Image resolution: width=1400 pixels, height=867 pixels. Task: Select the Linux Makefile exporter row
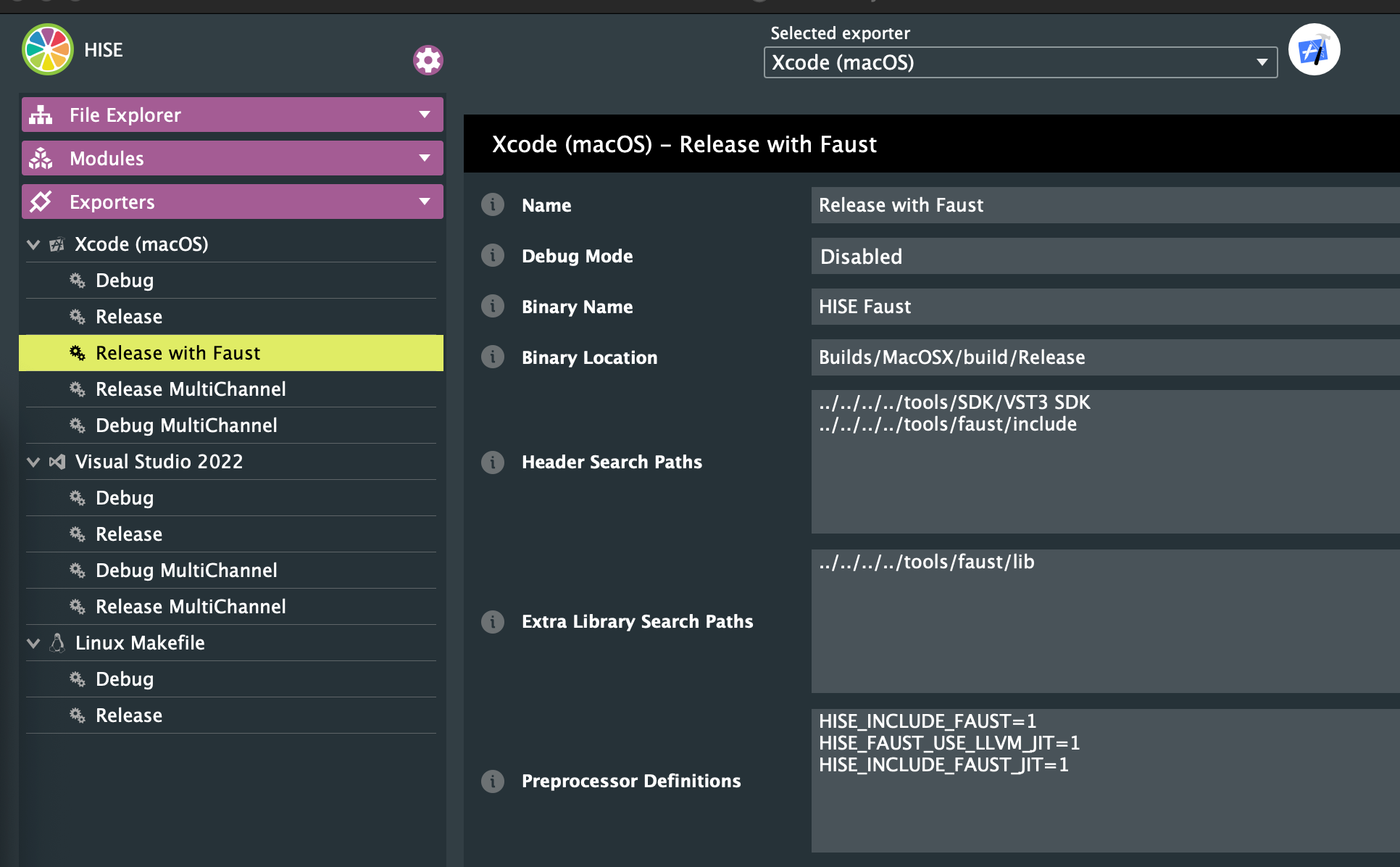point(231,643)
